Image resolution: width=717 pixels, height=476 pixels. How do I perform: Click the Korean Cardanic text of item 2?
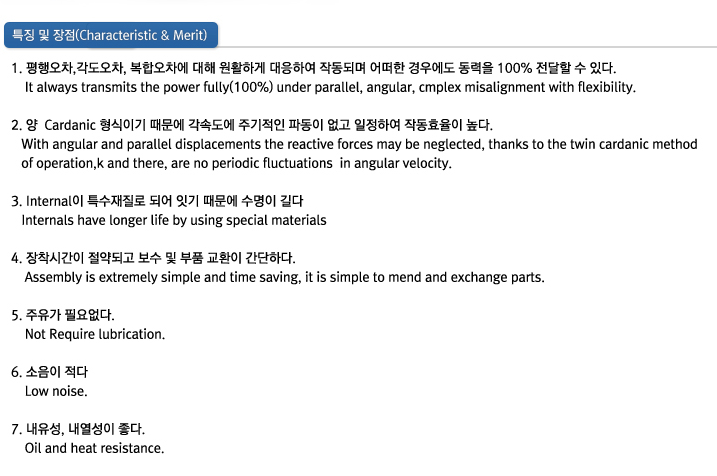(x=252, y=125)
